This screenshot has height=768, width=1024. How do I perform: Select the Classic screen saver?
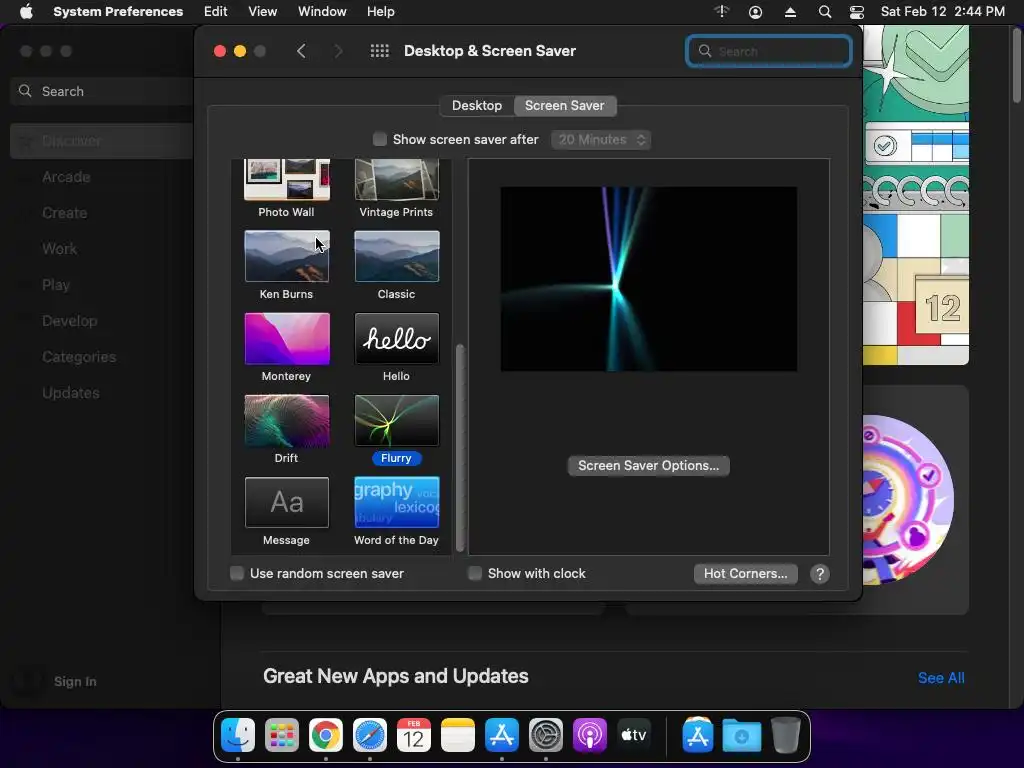tap(396, 265)
